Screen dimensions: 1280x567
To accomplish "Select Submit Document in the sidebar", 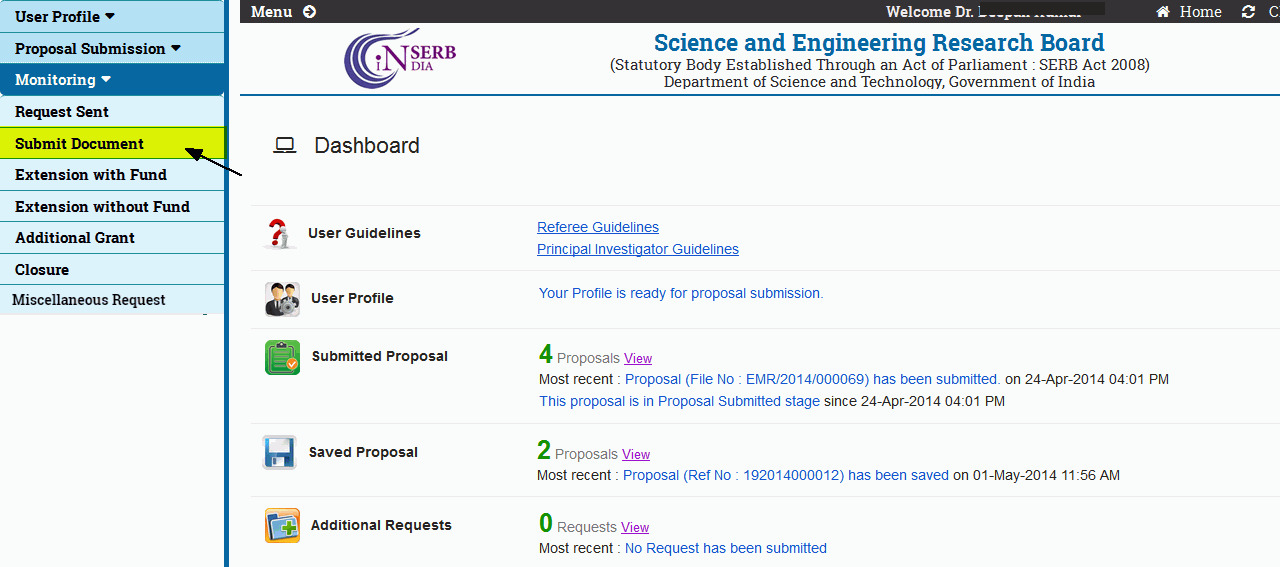I will point(80,143).
